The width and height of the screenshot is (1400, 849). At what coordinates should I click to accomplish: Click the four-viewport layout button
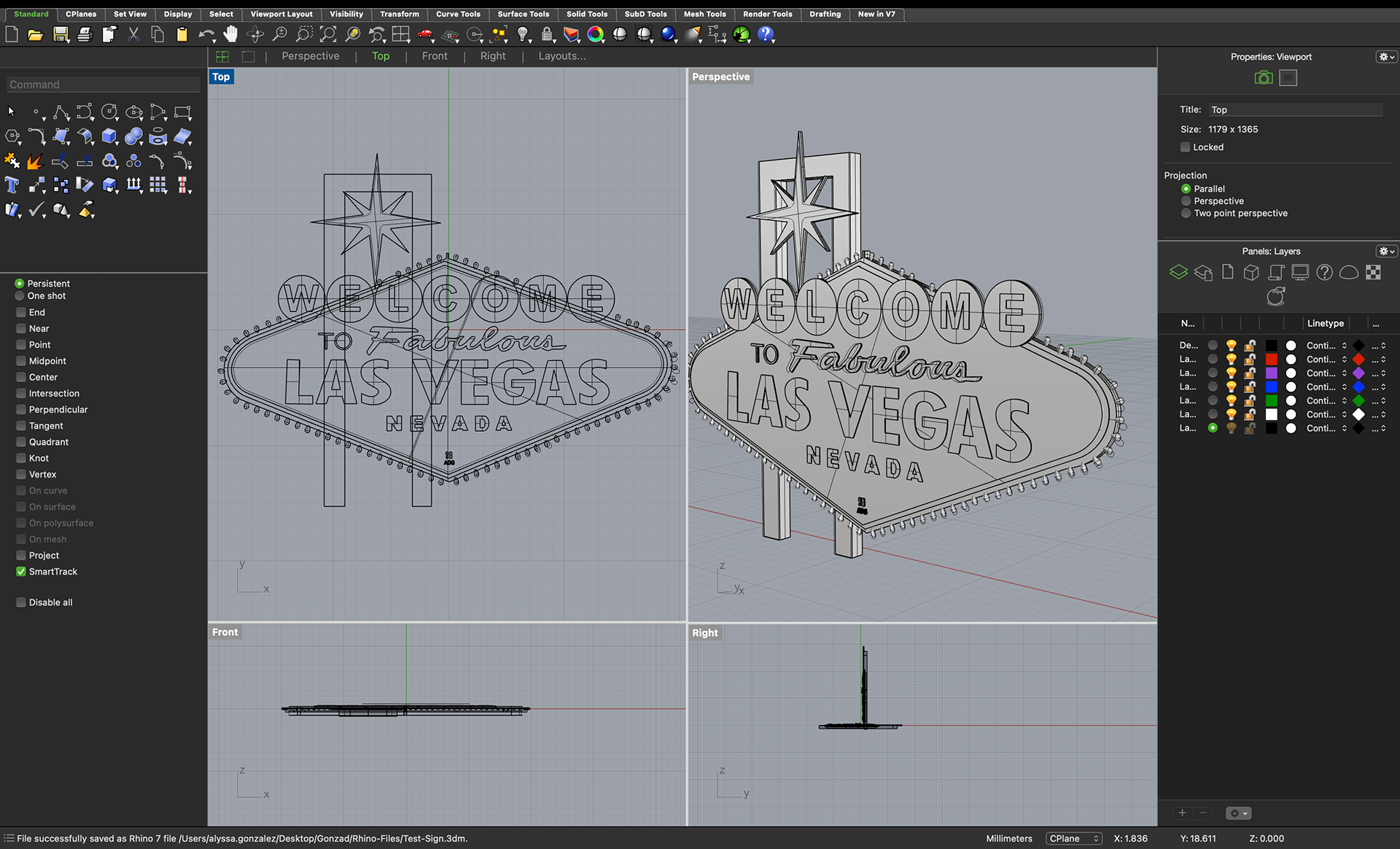pyautogui.click(x=222, y=57)
